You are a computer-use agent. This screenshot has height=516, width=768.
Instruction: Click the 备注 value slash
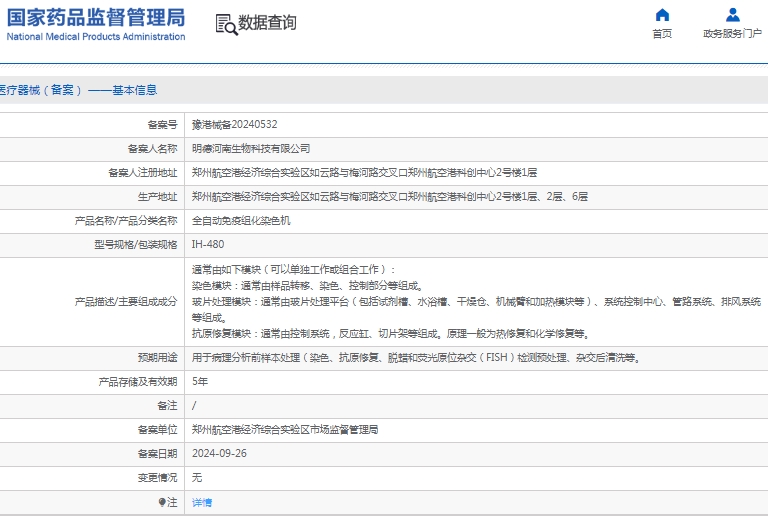coord(194,406)
